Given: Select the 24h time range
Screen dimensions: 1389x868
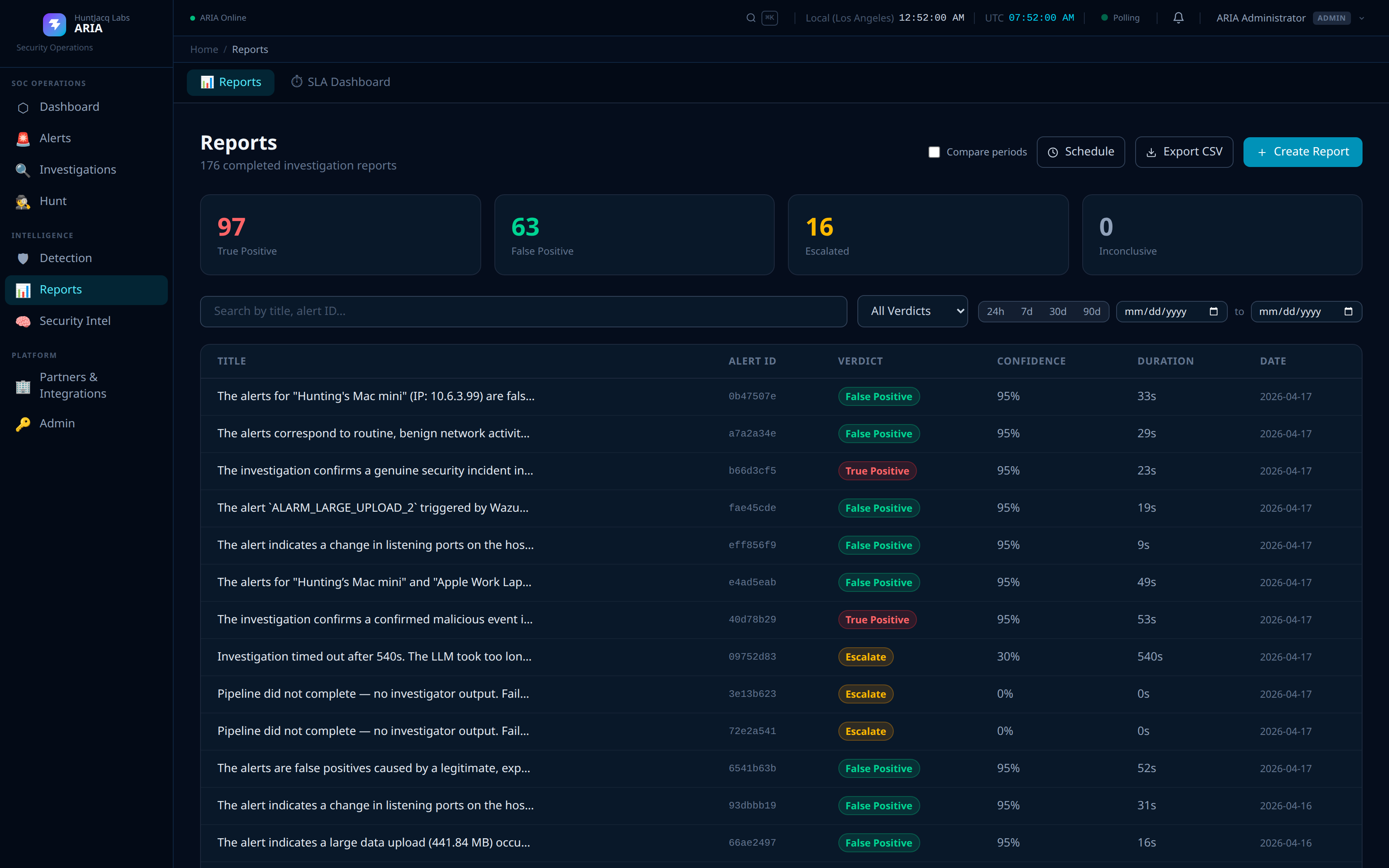Looking at the screenshot, I should click(x=995, y=311).
